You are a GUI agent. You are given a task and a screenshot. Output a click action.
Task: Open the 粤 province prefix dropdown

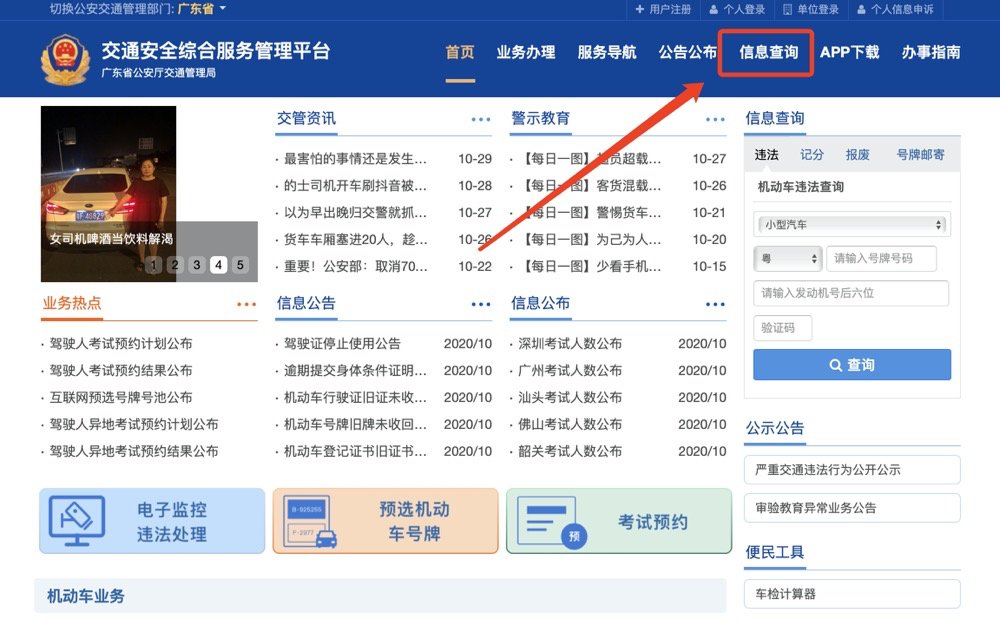[787, 259]
